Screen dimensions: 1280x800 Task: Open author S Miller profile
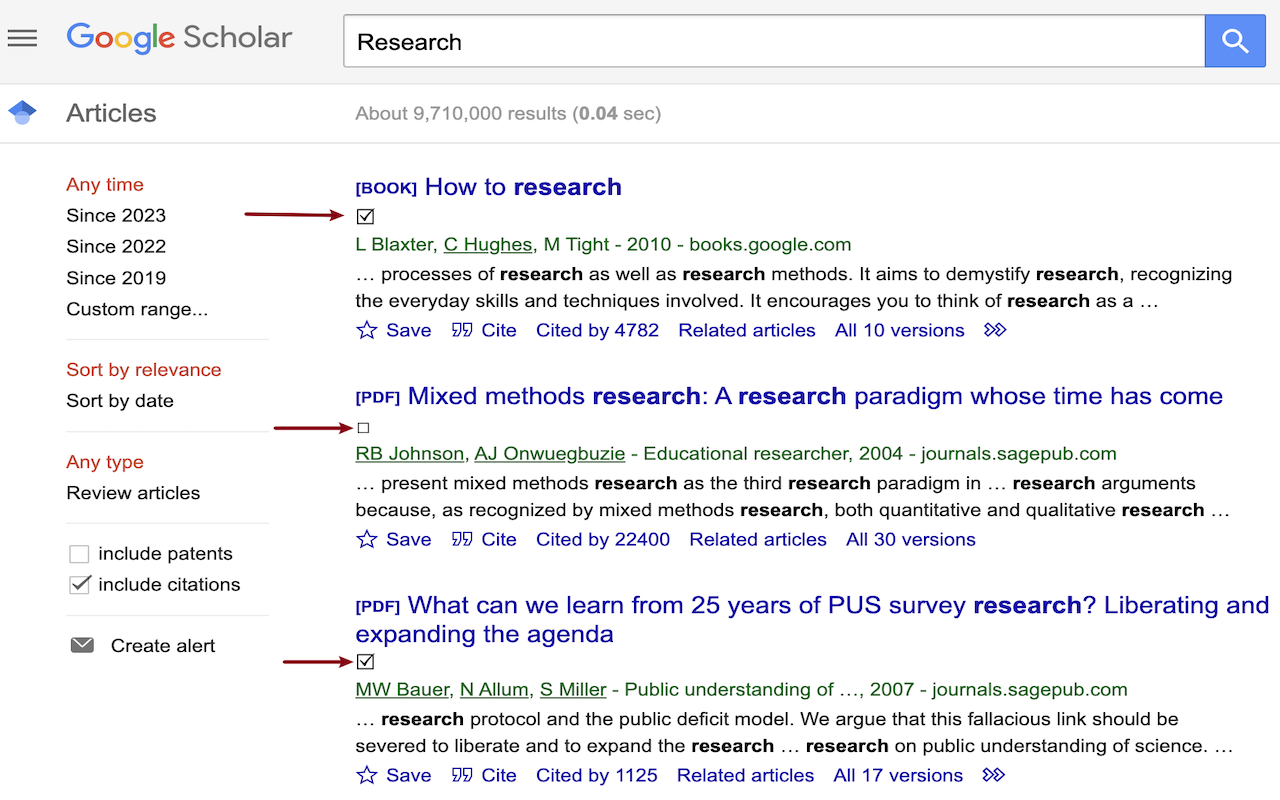[573, 689]
